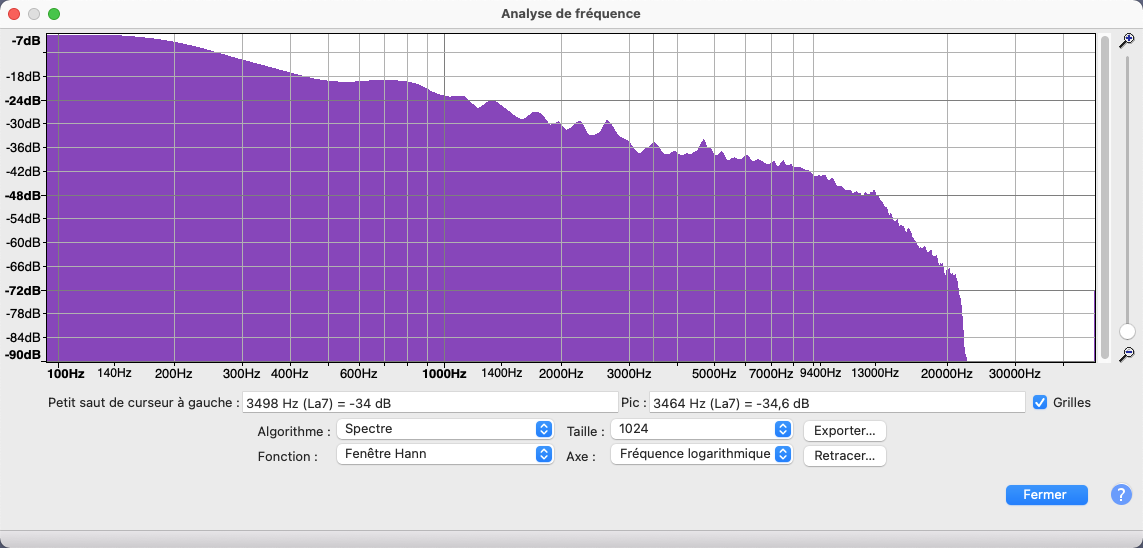Click the -24dB label on level axis
The width and height of the screenshot is (1143, 548).
point(23,101)
